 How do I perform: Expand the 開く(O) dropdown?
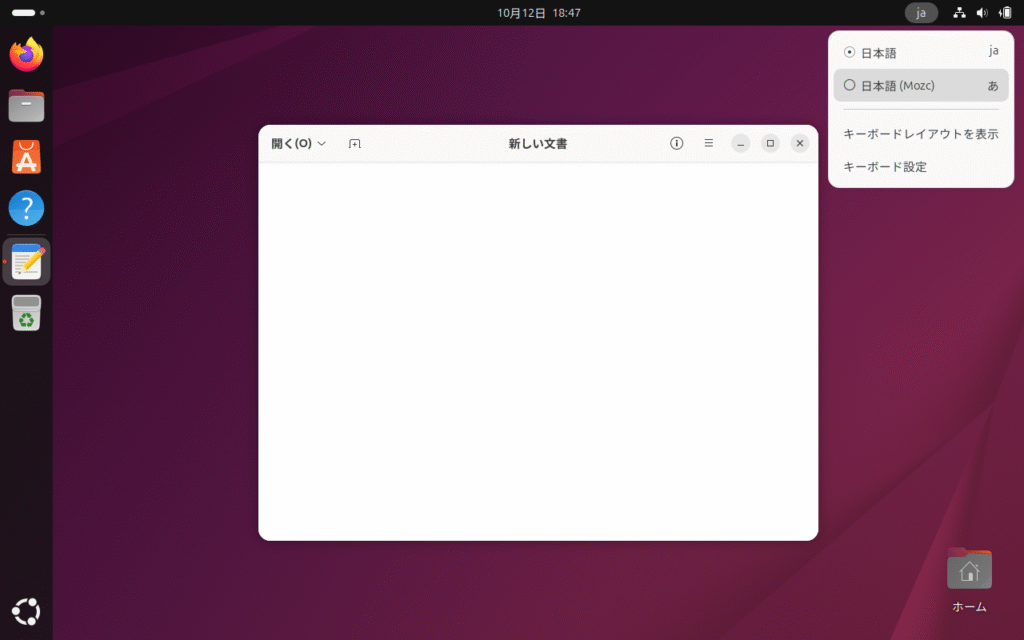[x=299, y=144]
